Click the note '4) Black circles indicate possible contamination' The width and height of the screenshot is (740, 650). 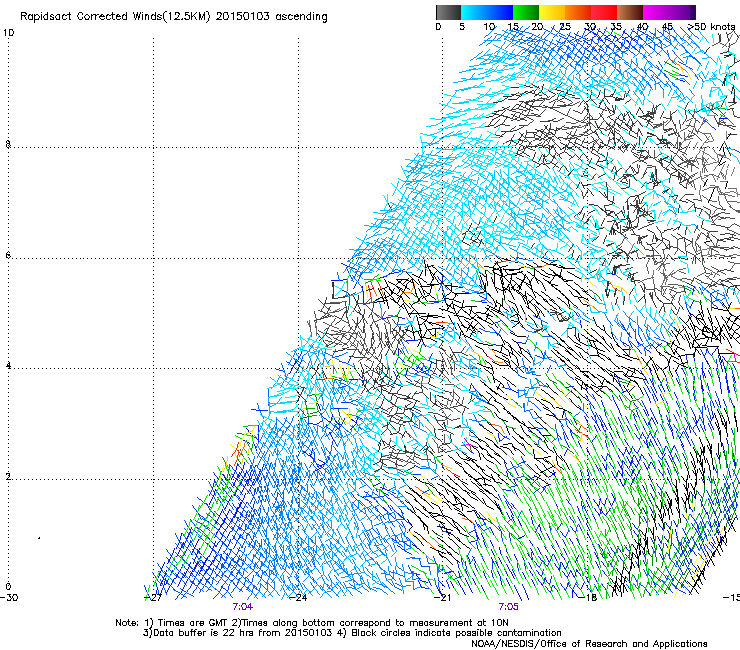449,633
